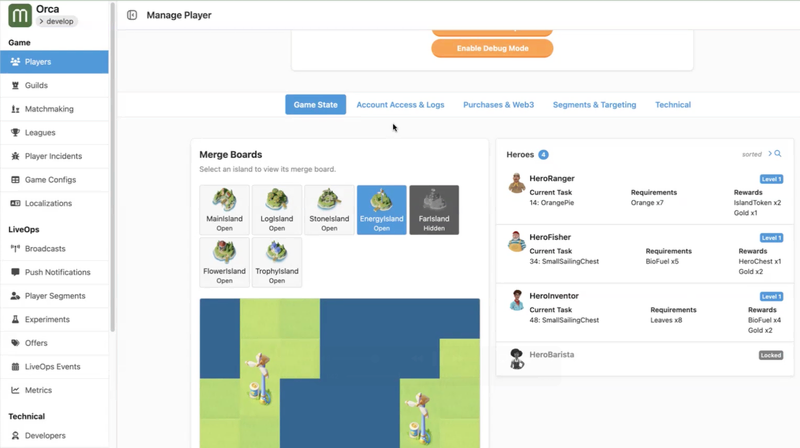Open Push Notifications section

coord(57,272)
